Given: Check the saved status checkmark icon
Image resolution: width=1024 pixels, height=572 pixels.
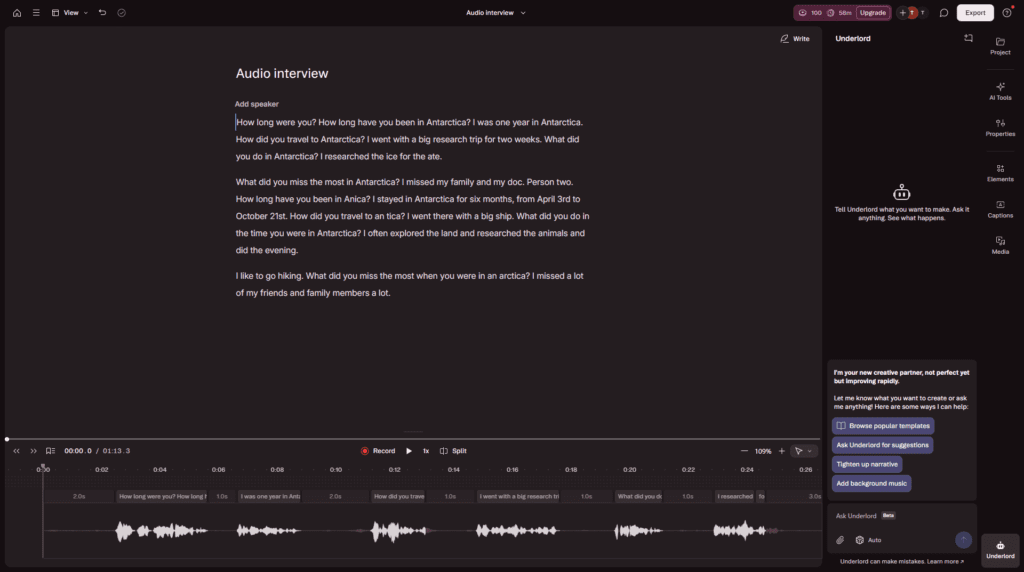Looking at the screenshot, I should coord(121,12).
